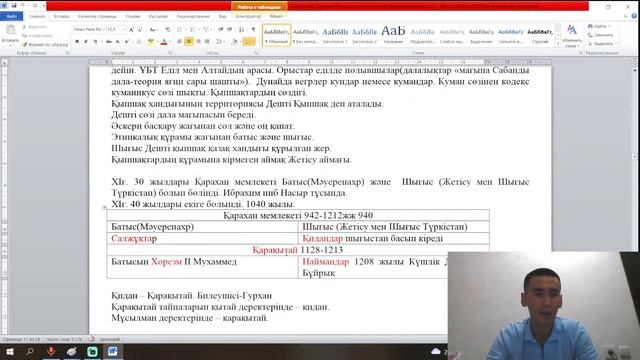Image resolution: width=640 pixels, height=360 pixels.
Task: Switch to table Layout (Макет) tab
Action: (x=276, y=16)
